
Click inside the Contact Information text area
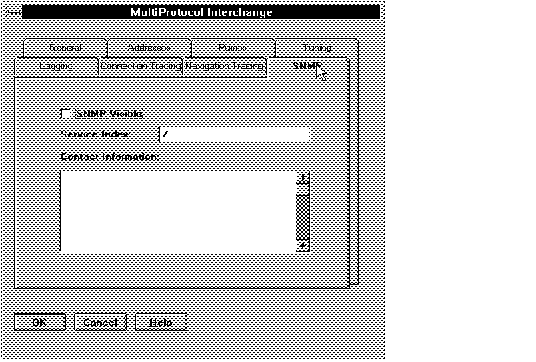(178, 212)
